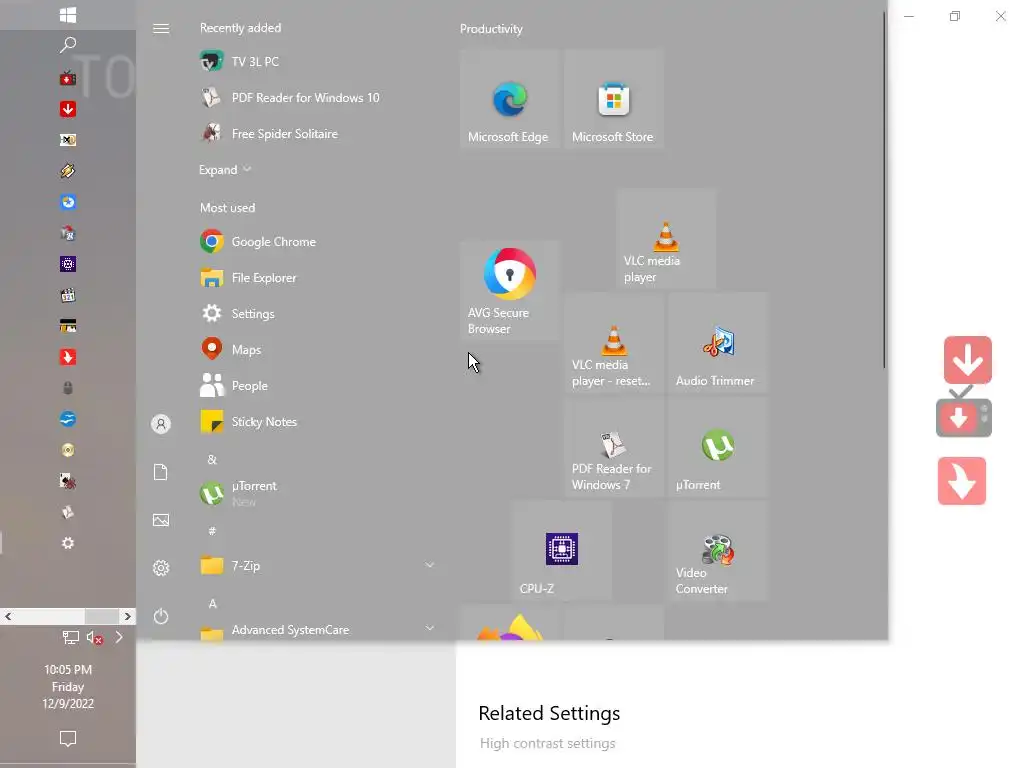Open PDF Reader for Windows 7 tile
Screen dimensions: 1024x768
tap(613, 447)
